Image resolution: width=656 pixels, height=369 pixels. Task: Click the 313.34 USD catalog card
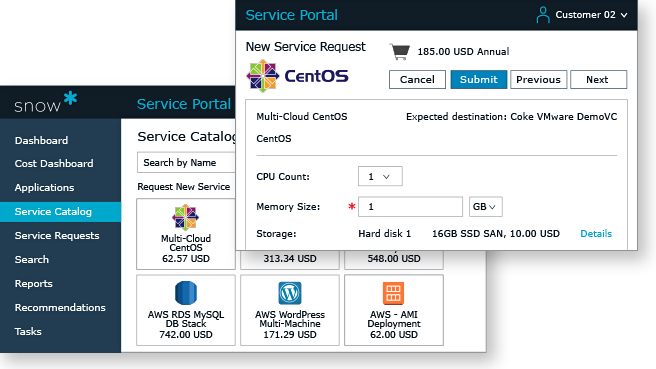tap(290, 259)
